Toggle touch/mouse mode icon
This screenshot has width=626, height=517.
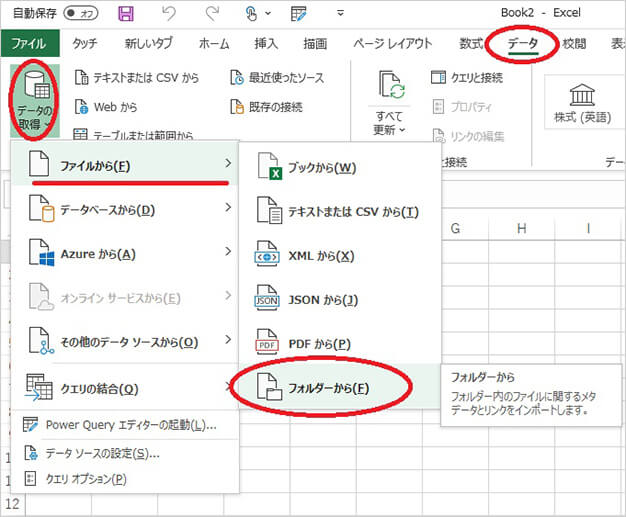(251, 14)
